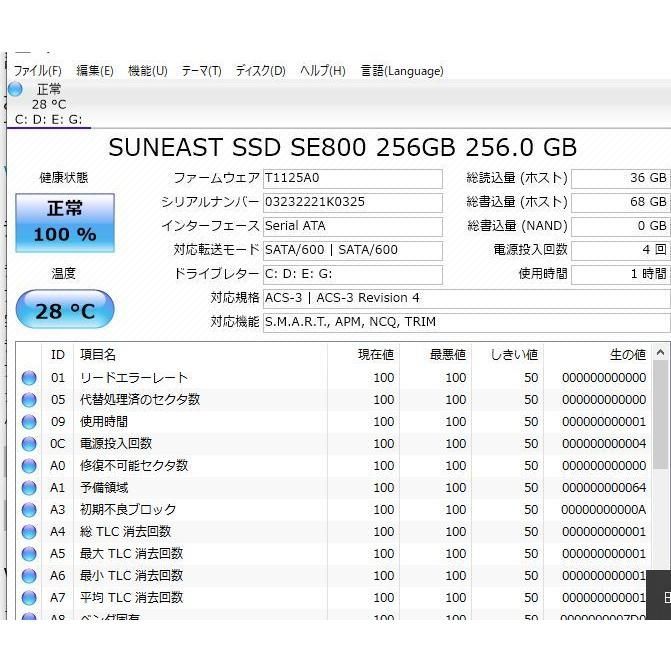Viewport: 671px width, 671px height.
Task: Click the total host writes value 68 GB
Action: (621, 202)
